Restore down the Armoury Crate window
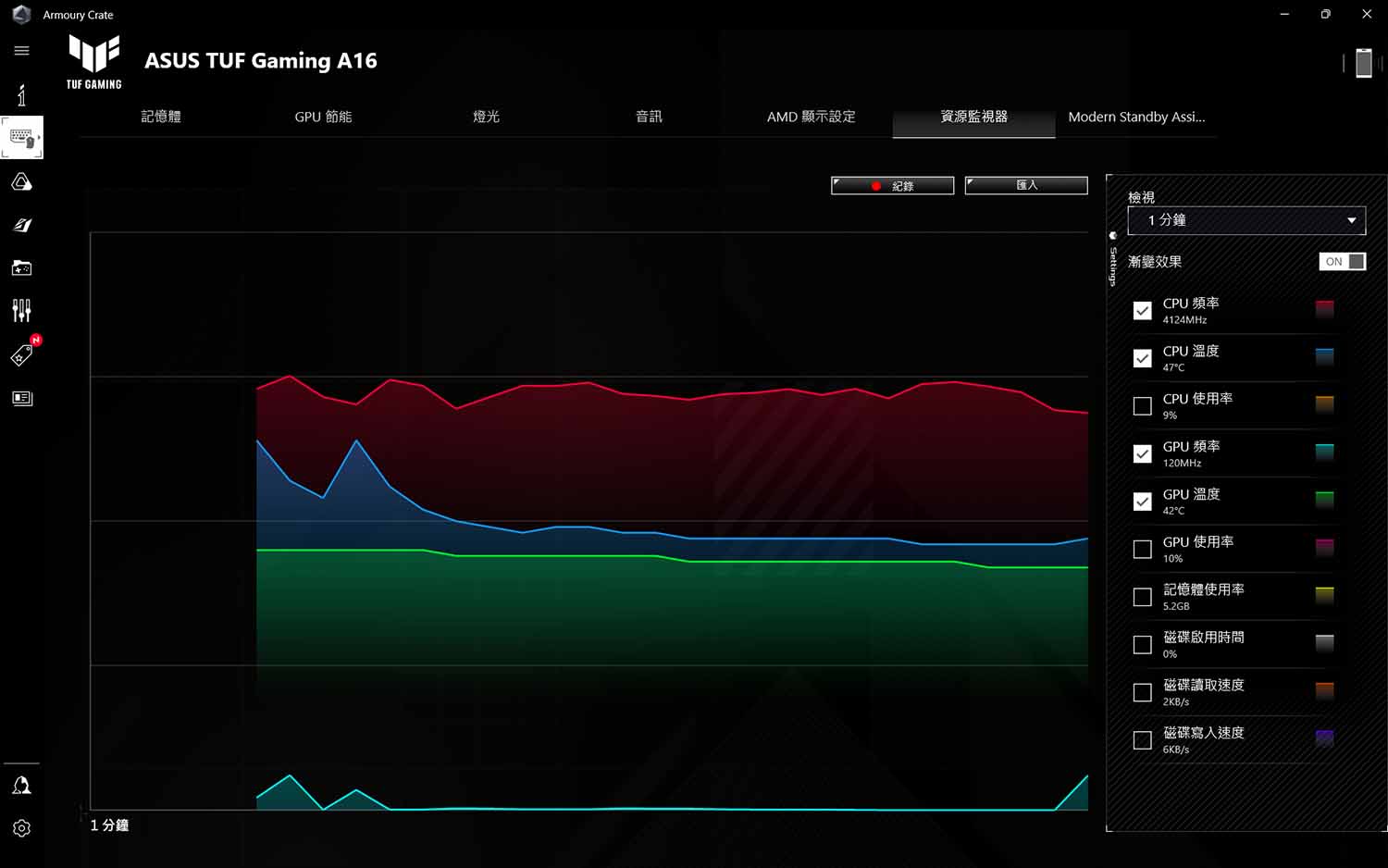This screenshot has width=1388, height=868. [1325, 14]
